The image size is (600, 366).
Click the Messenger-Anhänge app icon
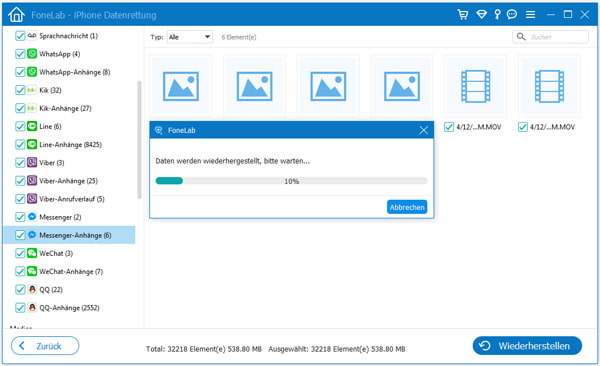coord(32,235)
